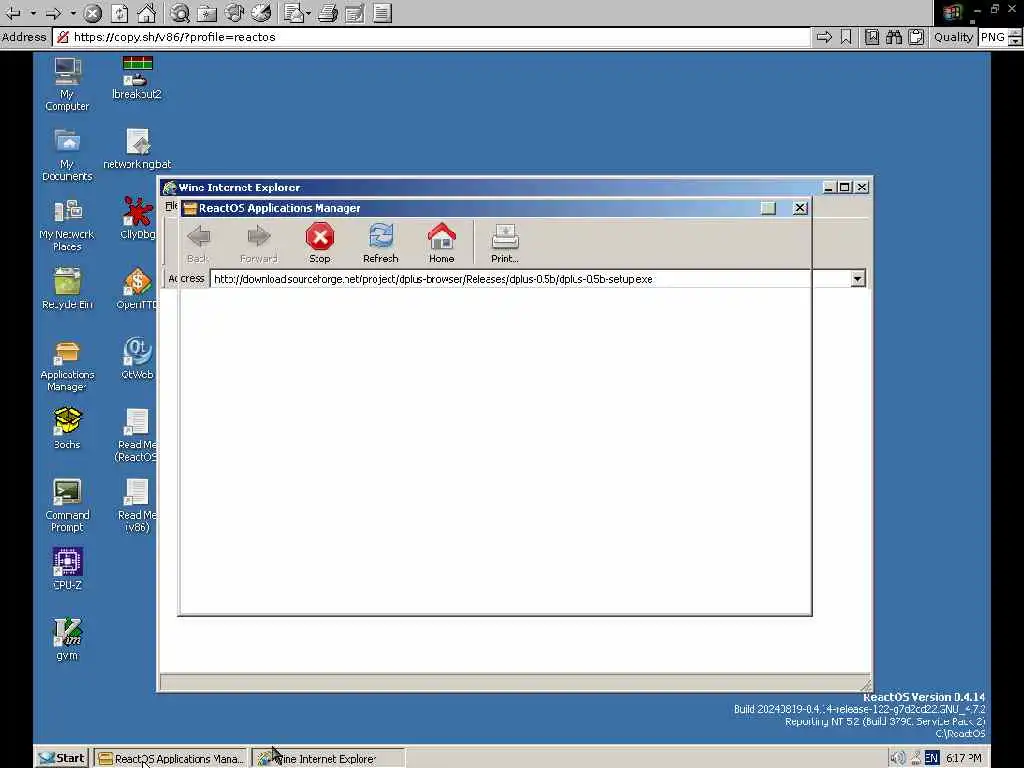The image size is (1024, 768).
Task: Click Refresh in Wine Internet Explorer toolbar
Action: [x=381, y=244]
